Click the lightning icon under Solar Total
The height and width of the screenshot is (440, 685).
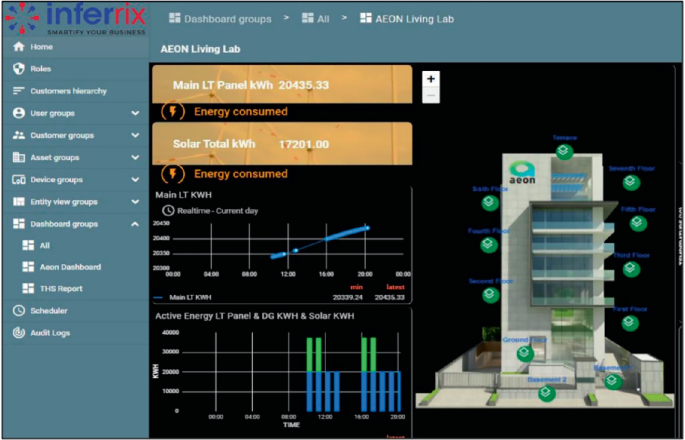(x=173, y=174)
